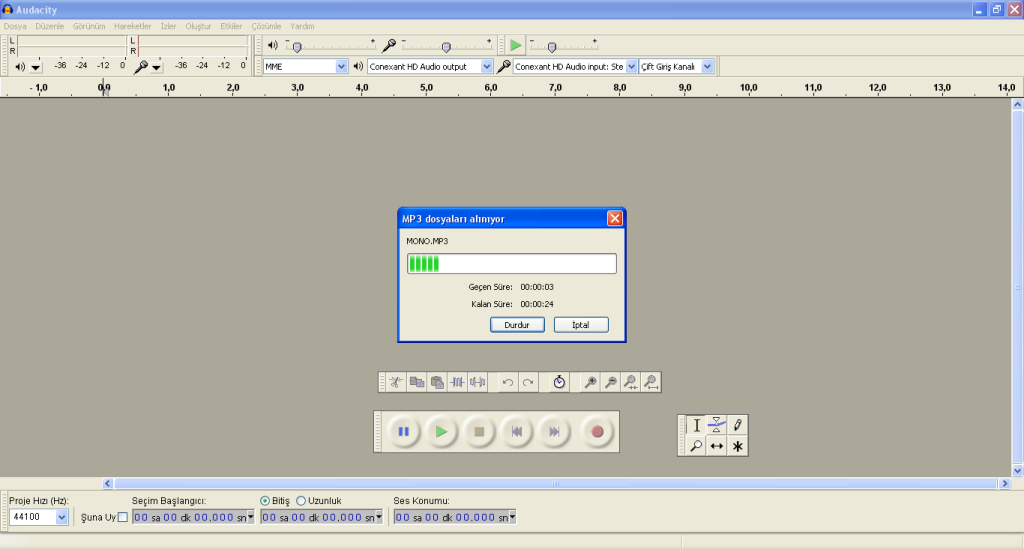Image resolution: width=1024 pixels, height=549 pixels.
Task: Click the Play-at-speed green arrow
Action: [x=515, y=45]
